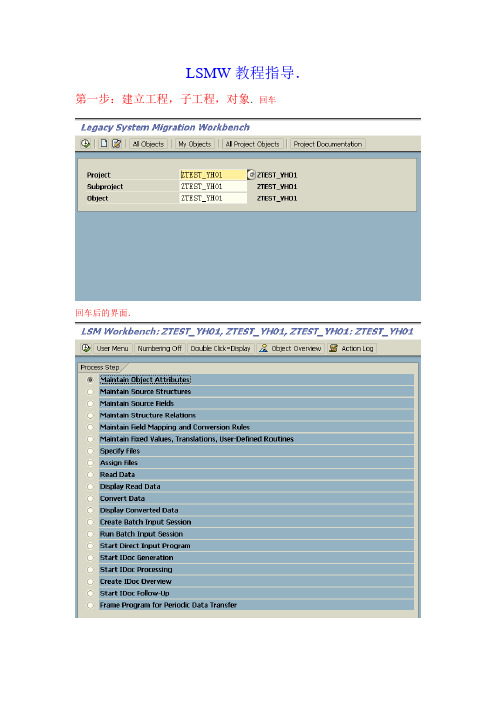Click the 'Create Batch Input Session' step text
Viewport: 496px width, 702px height.
click(x=145, y=522)
